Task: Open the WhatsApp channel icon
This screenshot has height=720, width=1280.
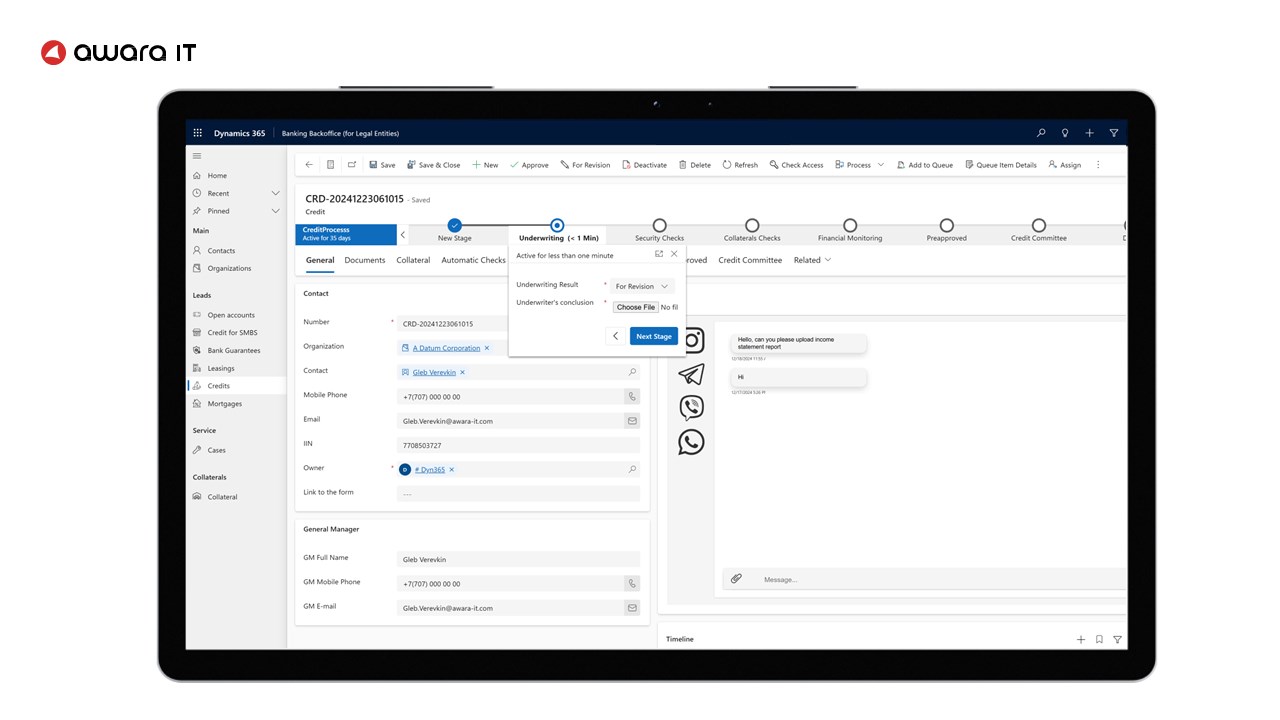Action: coord(691,441)
